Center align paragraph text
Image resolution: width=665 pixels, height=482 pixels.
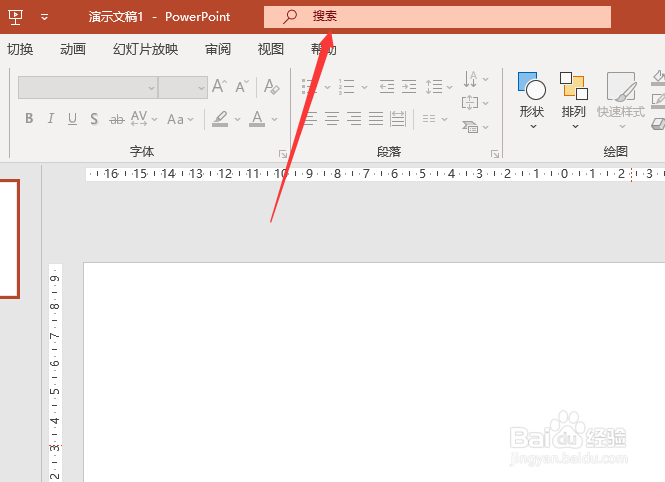(x=332, y=119)
